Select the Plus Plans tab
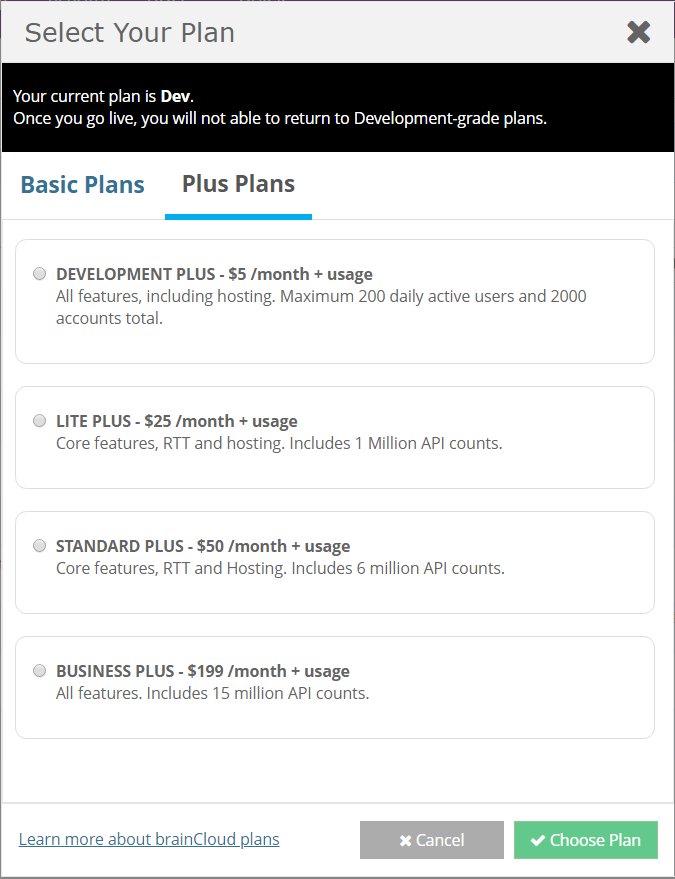The image size is (675, 879). point(237,184)
